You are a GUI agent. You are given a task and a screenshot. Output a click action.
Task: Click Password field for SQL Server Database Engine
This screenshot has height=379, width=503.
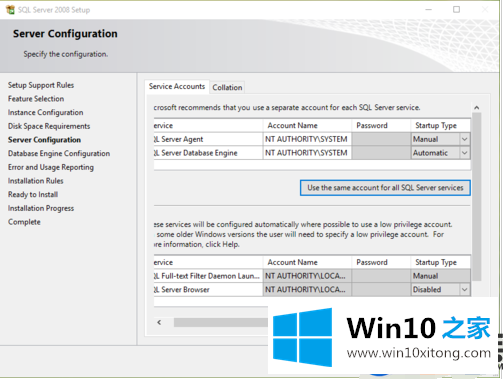tap(381, 153)
